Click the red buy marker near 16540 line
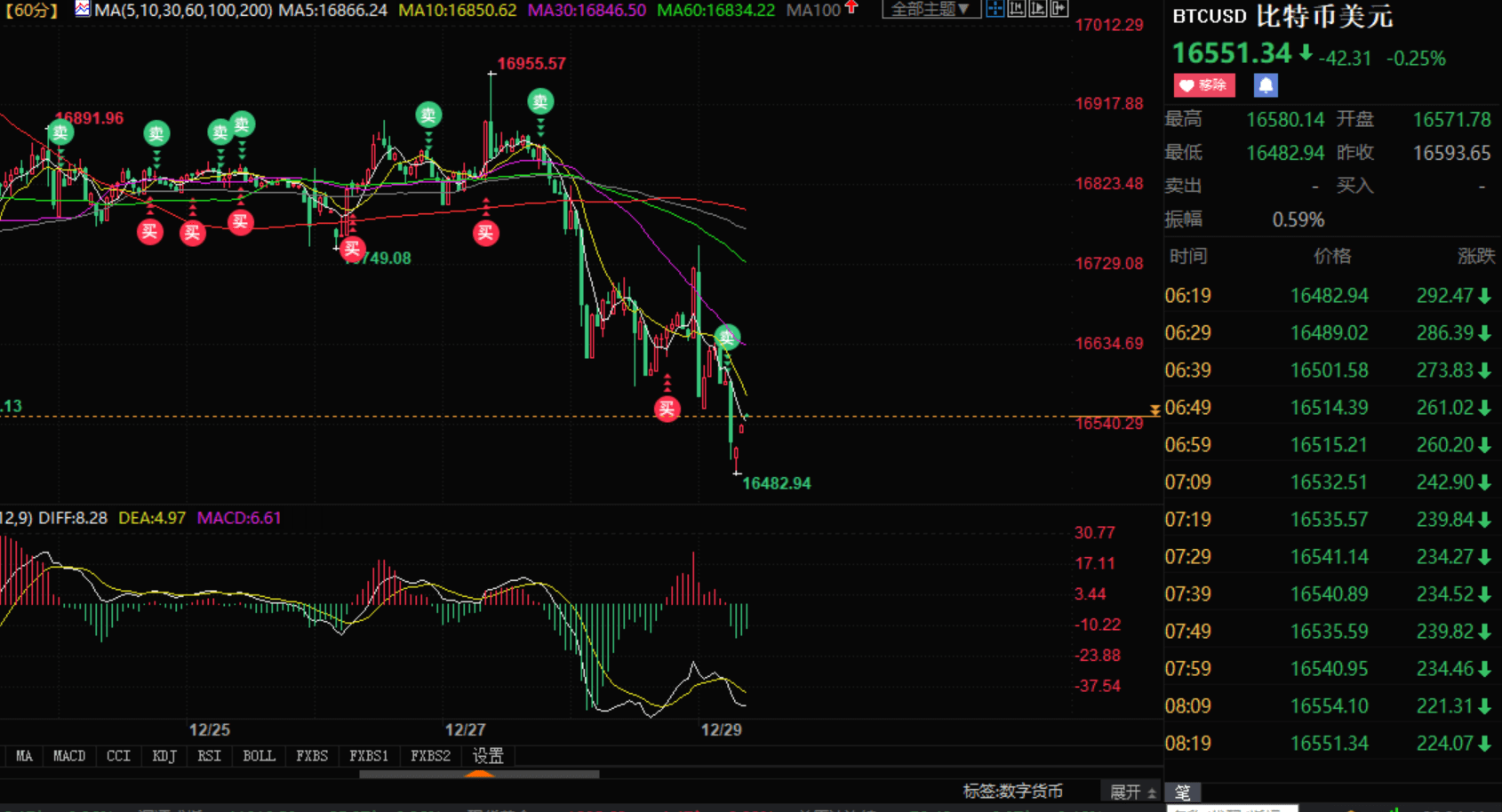Screen dimensions: 1502x812 click(x=667, y=409)
